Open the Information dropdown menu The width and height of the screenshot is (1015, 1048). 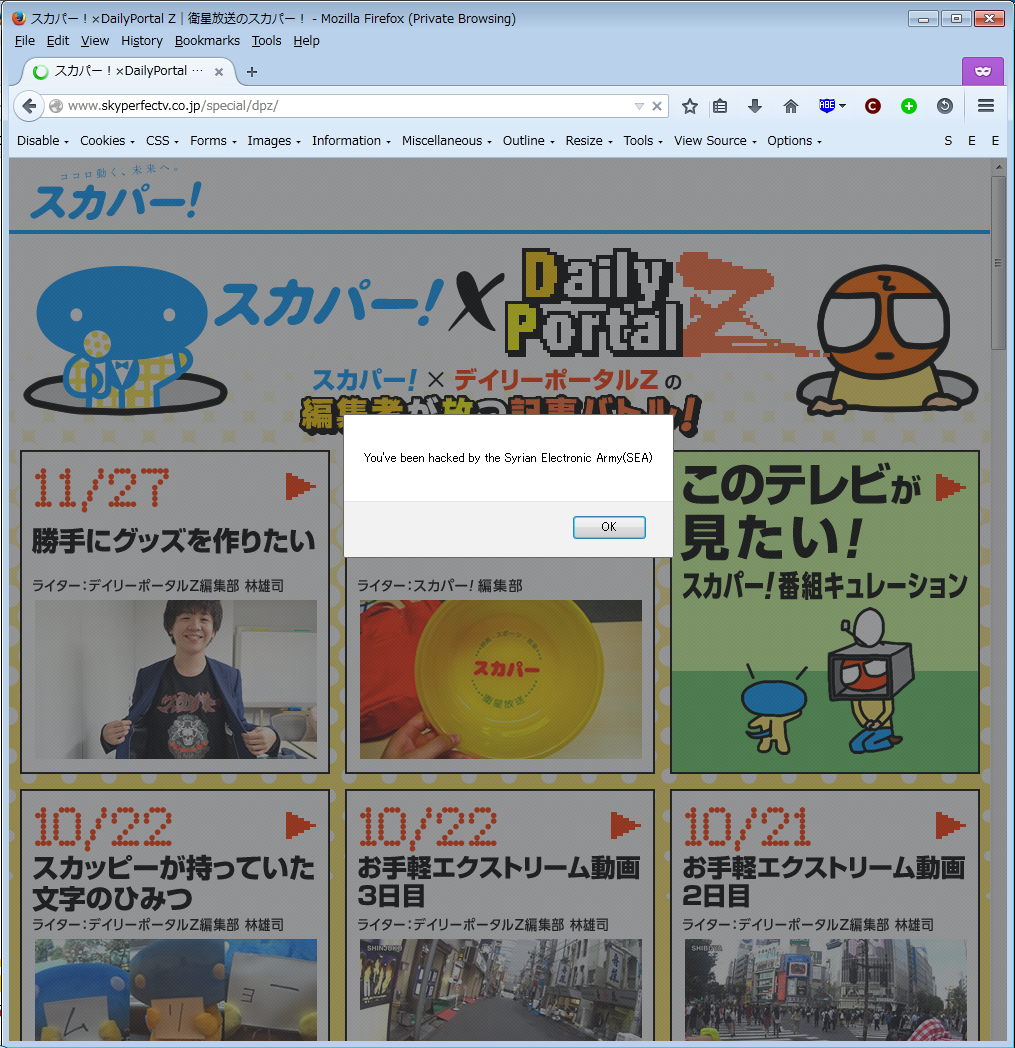(351, 141)
